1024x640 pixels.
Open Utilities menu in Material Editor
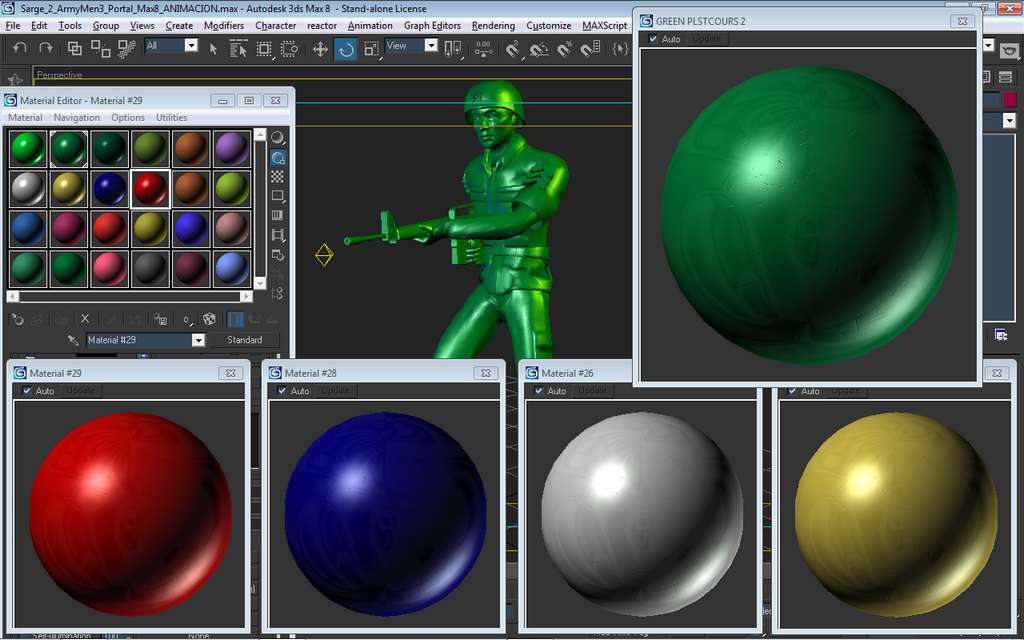pyautogui.click(x=171, y=118)
